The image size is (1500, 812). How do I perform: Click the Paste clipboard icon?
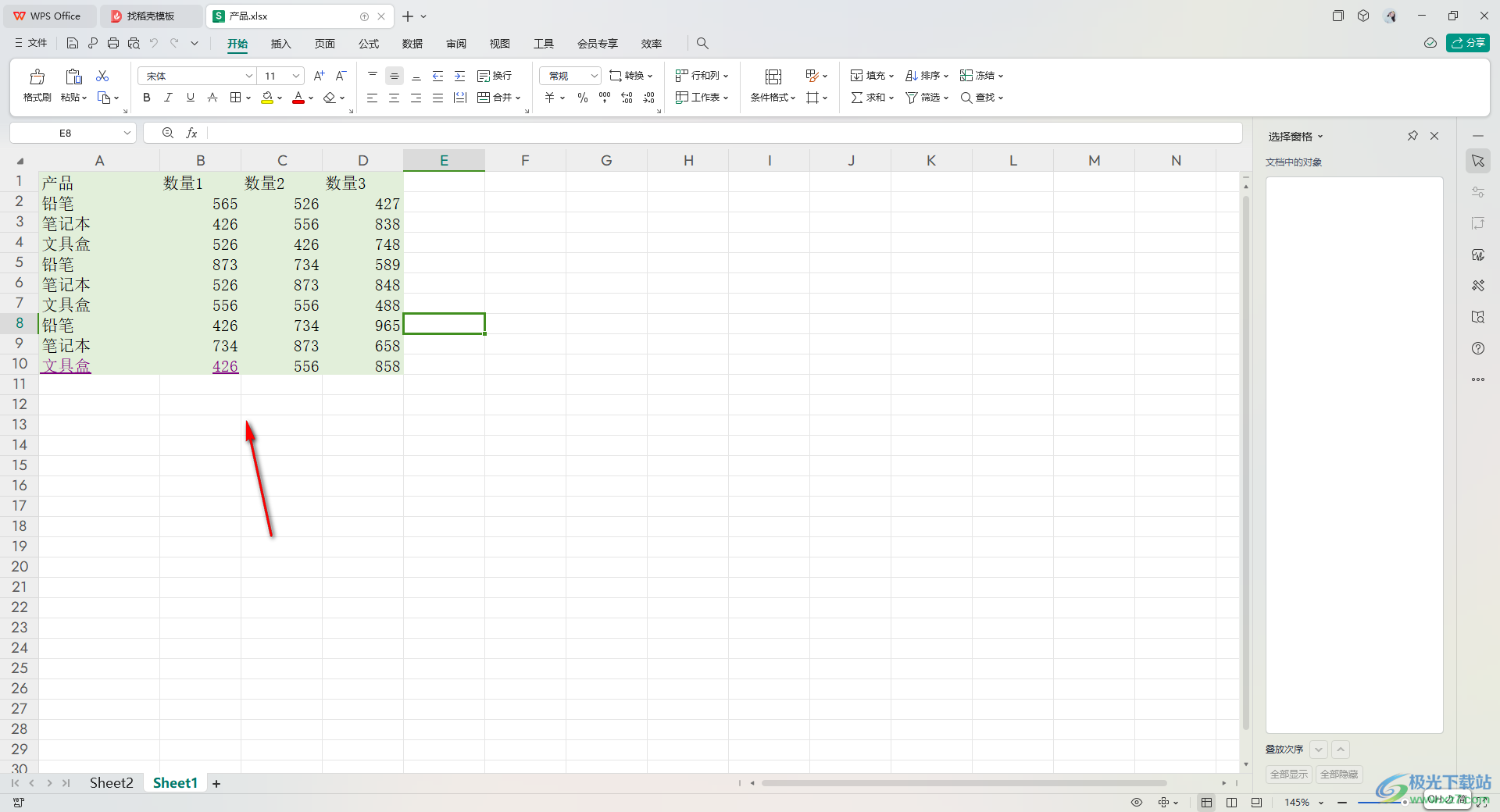pos(73,77)
